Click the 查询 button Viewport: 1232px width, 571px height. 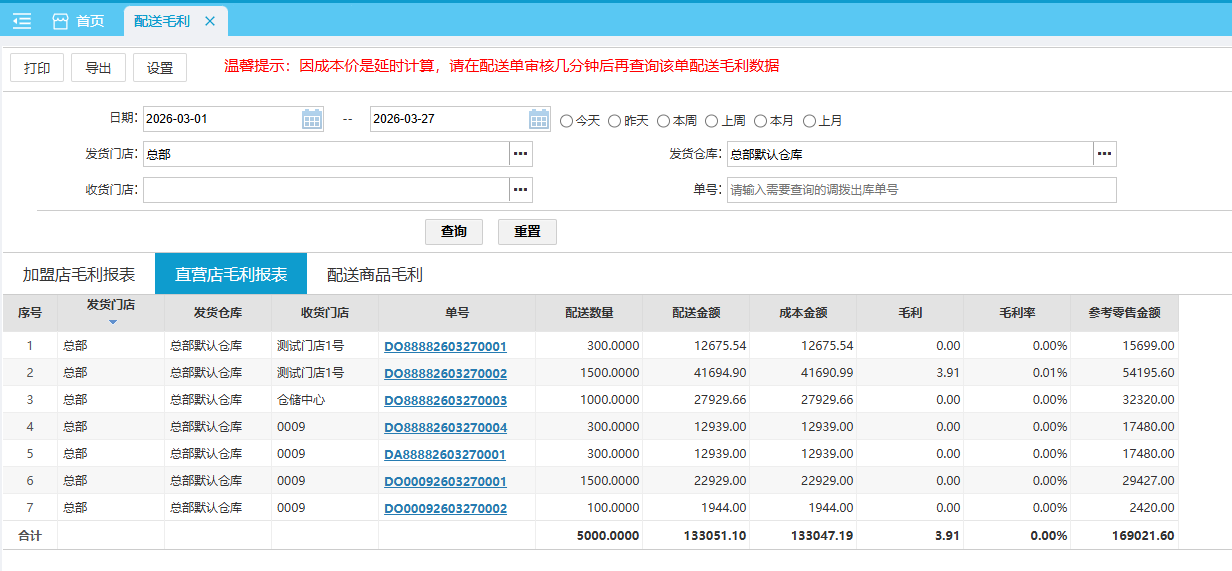pyautogui.click(x=454, y=231)
